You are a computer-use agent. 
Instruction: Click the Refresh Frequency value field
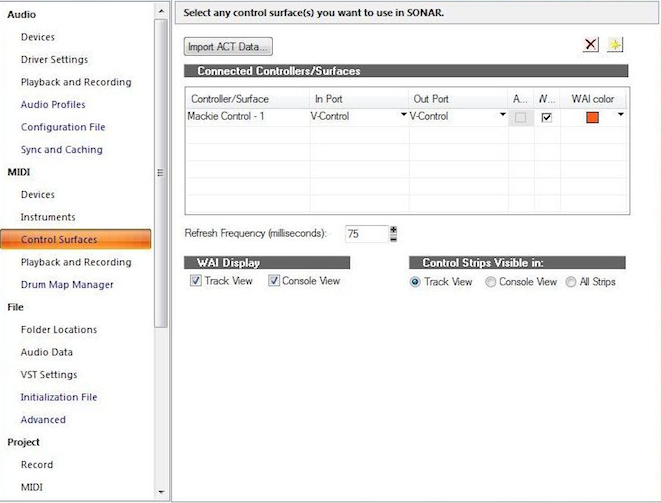coord(365,233)
